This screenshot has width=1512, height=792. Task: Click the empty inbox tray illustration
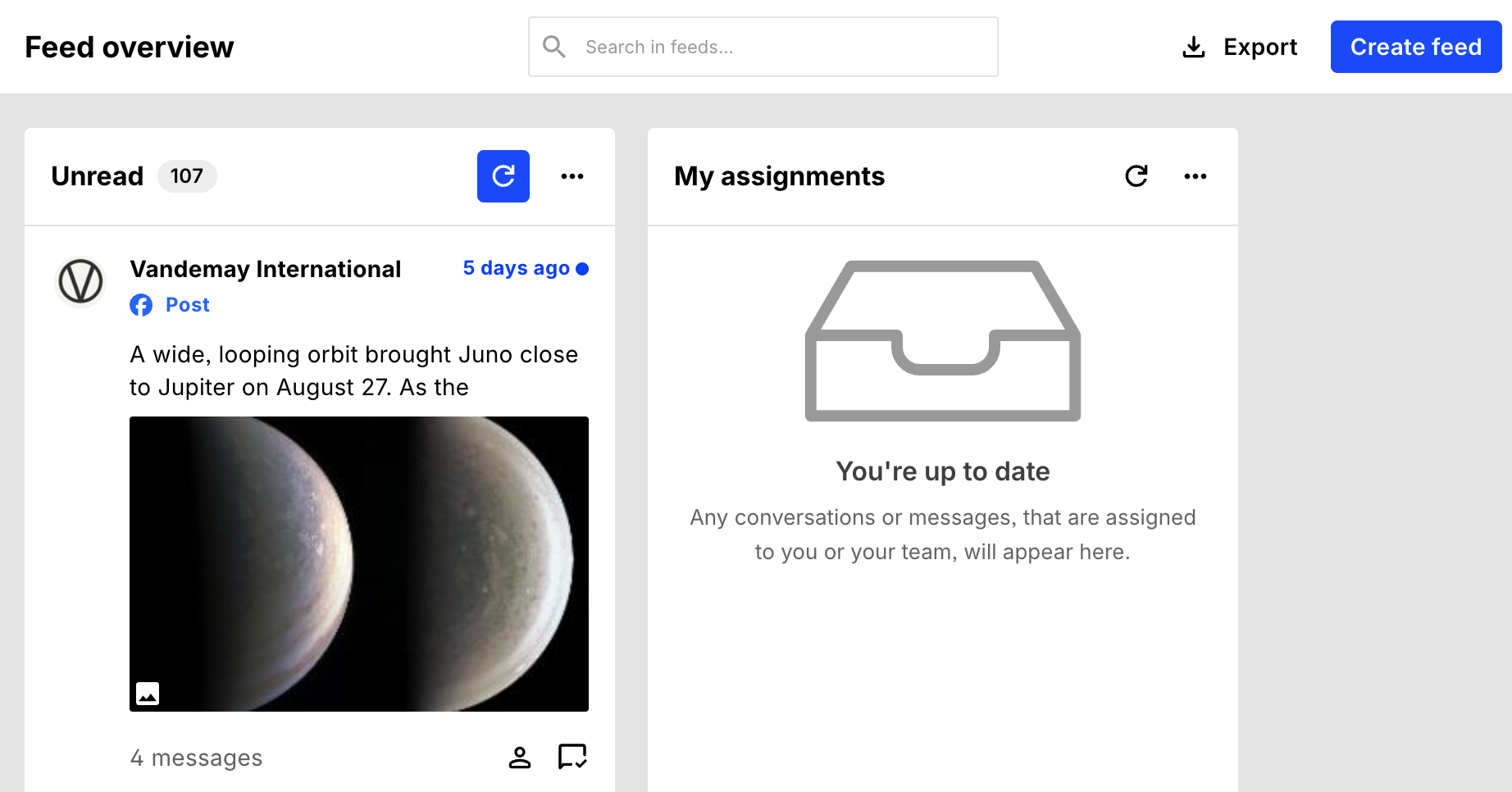coord(943,341)
